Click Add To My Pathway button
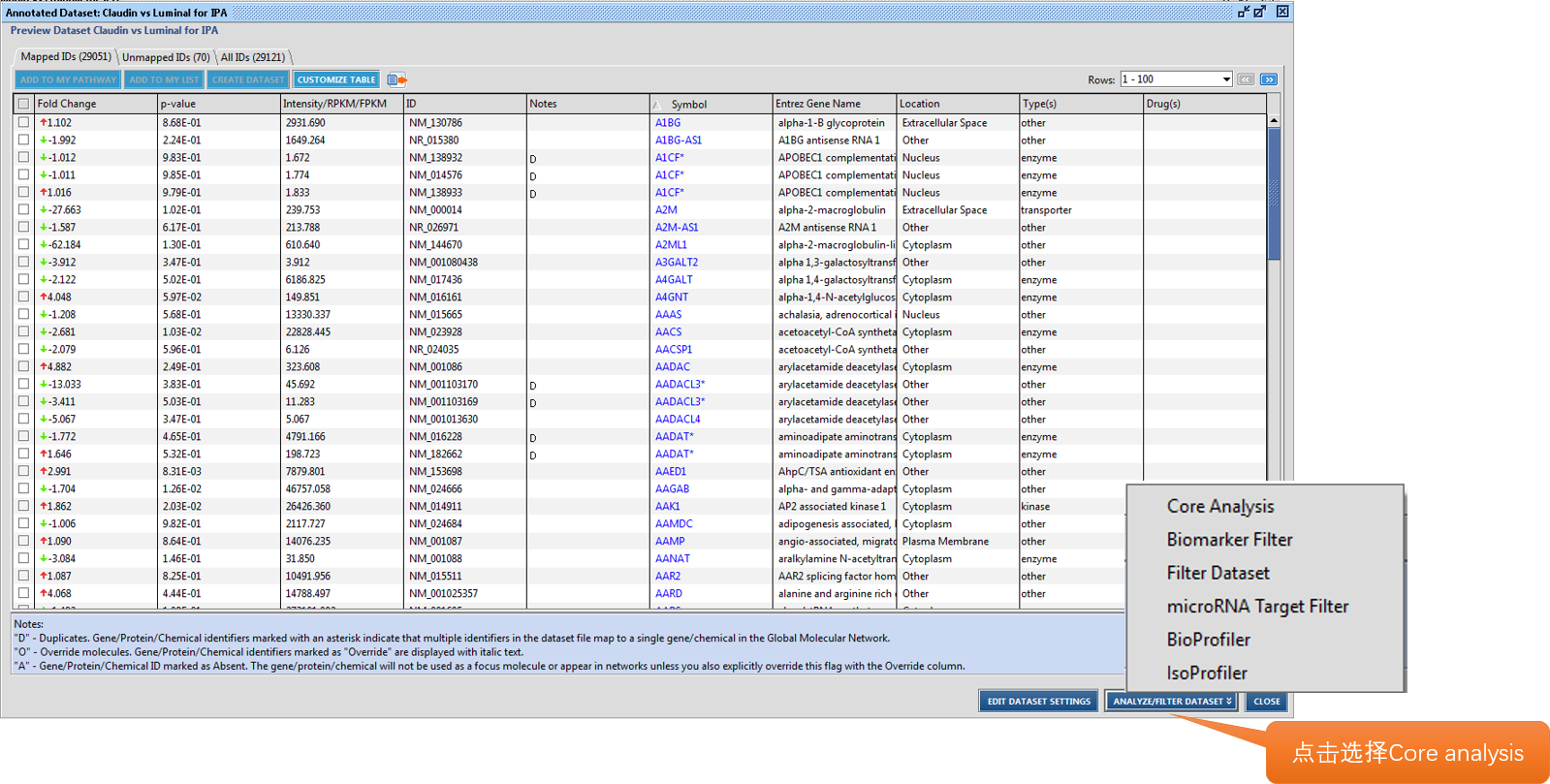The image size is (1550, 784). (x=68, y=79)
